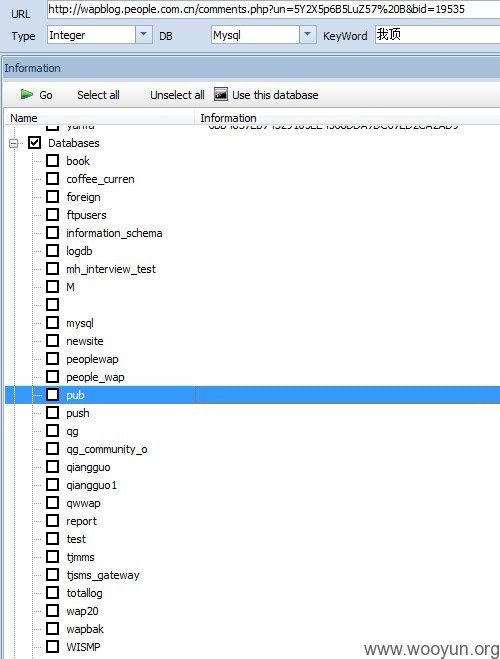Check the qiangguo1 checkbox

coord(53,485)
